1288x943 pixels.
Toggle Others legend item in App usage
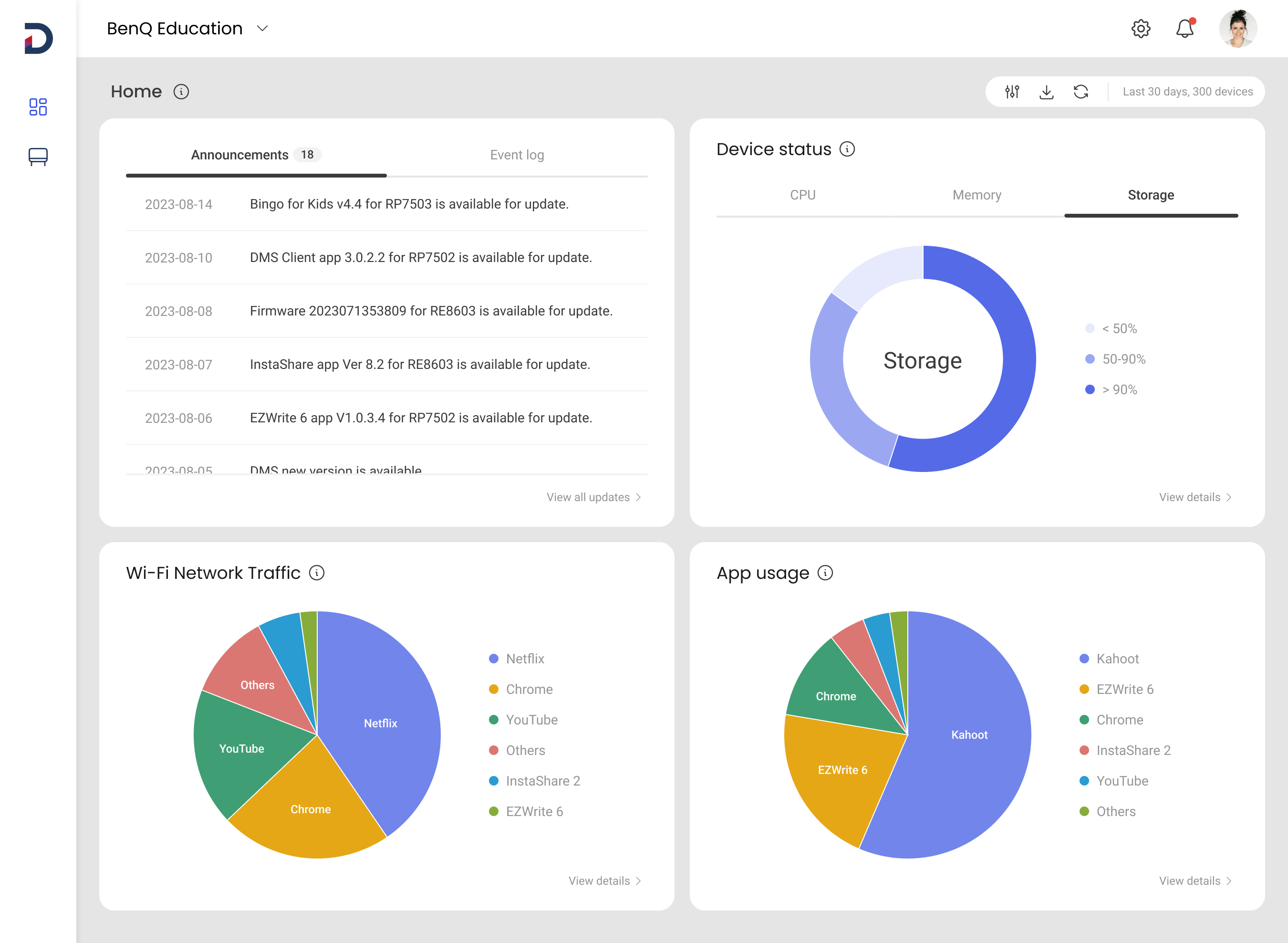tap(1108, 812)
